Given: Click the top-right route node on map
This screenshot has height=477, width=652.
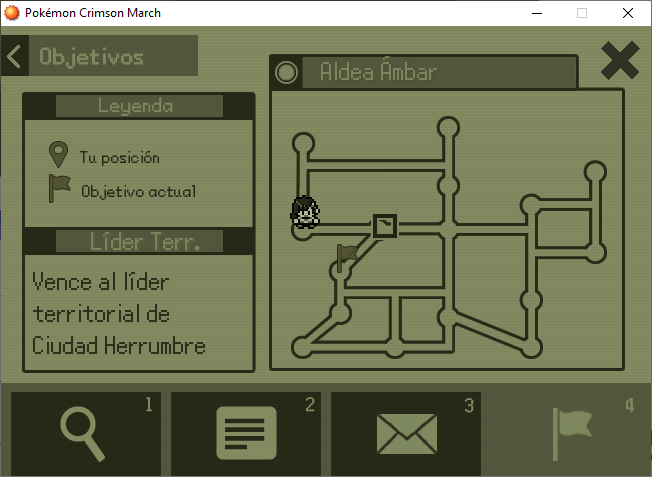Looking at the screenshot, I should pyautogui.click(x=596, y=171).
